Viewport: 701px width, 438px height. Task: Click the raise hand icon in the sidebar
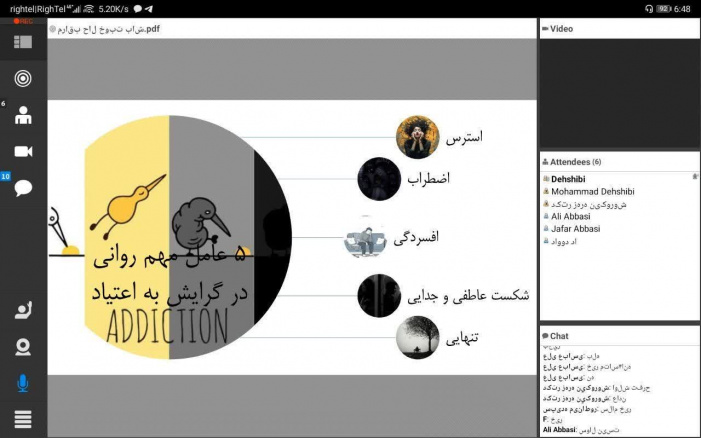point(23,311)
